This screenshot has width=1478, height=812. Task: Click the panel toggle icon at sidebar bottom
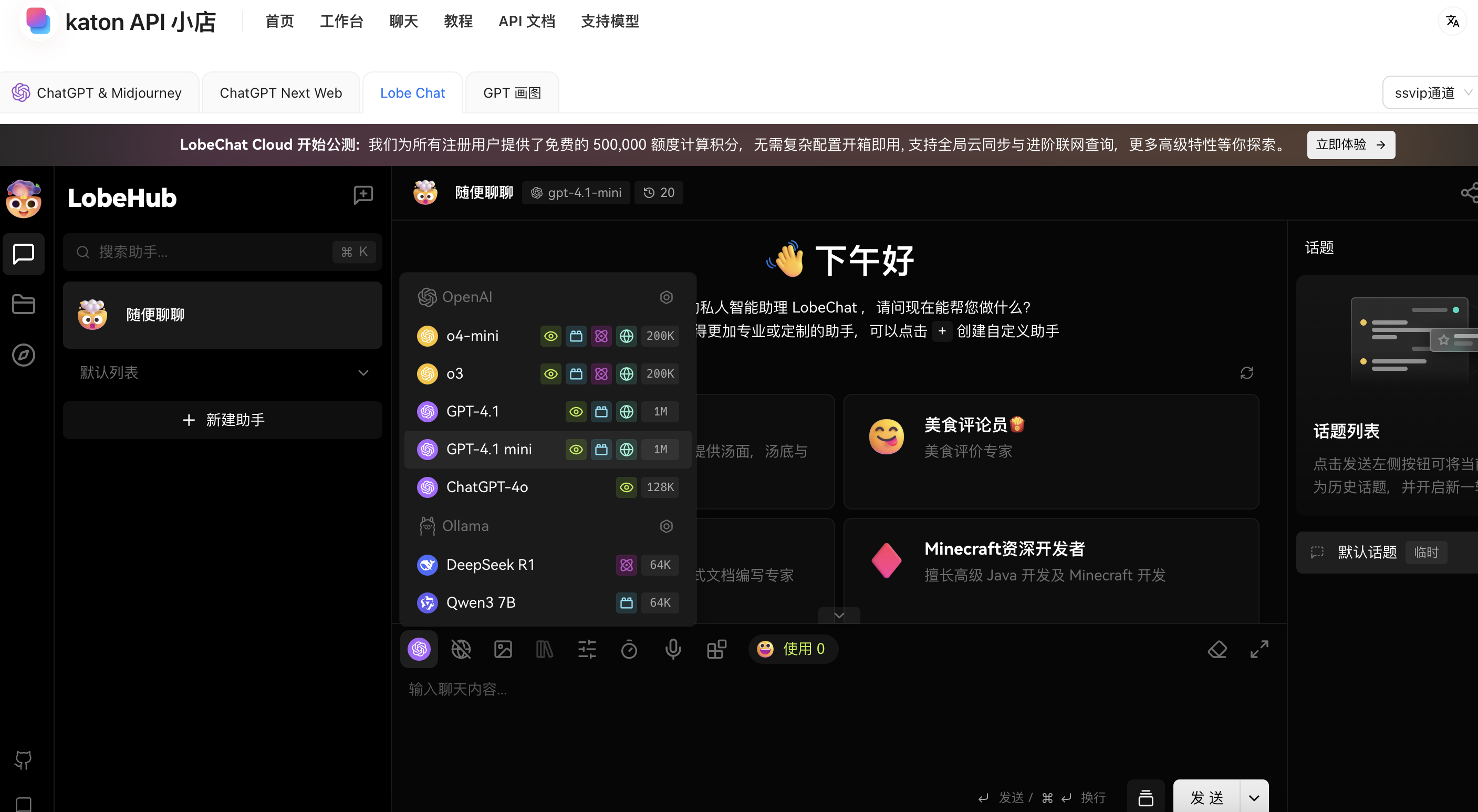click(x=24, y=804)
